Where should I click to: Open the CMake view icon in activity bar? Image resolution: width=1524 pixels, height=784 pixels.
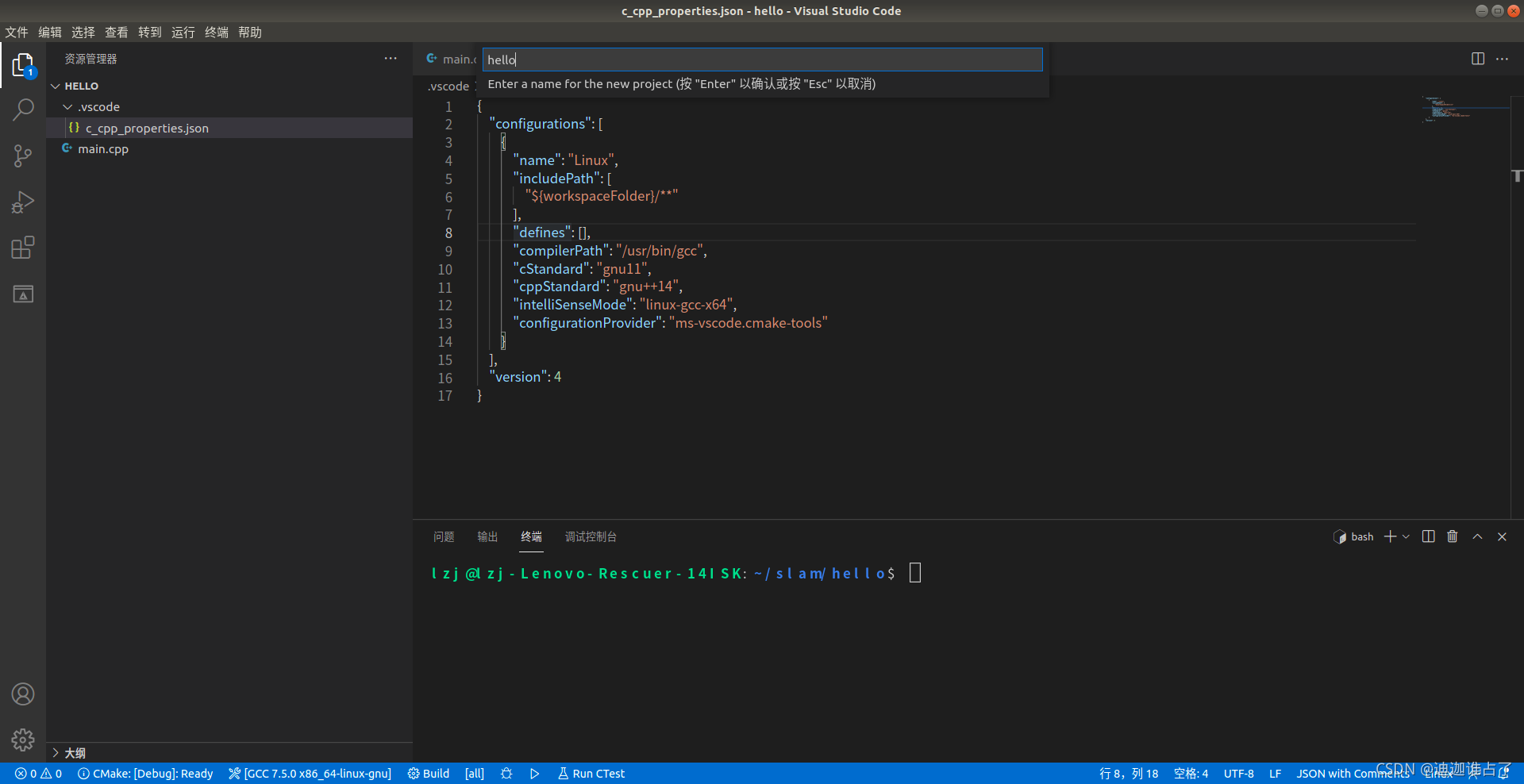pyautogui.click(x=23, y=294)
